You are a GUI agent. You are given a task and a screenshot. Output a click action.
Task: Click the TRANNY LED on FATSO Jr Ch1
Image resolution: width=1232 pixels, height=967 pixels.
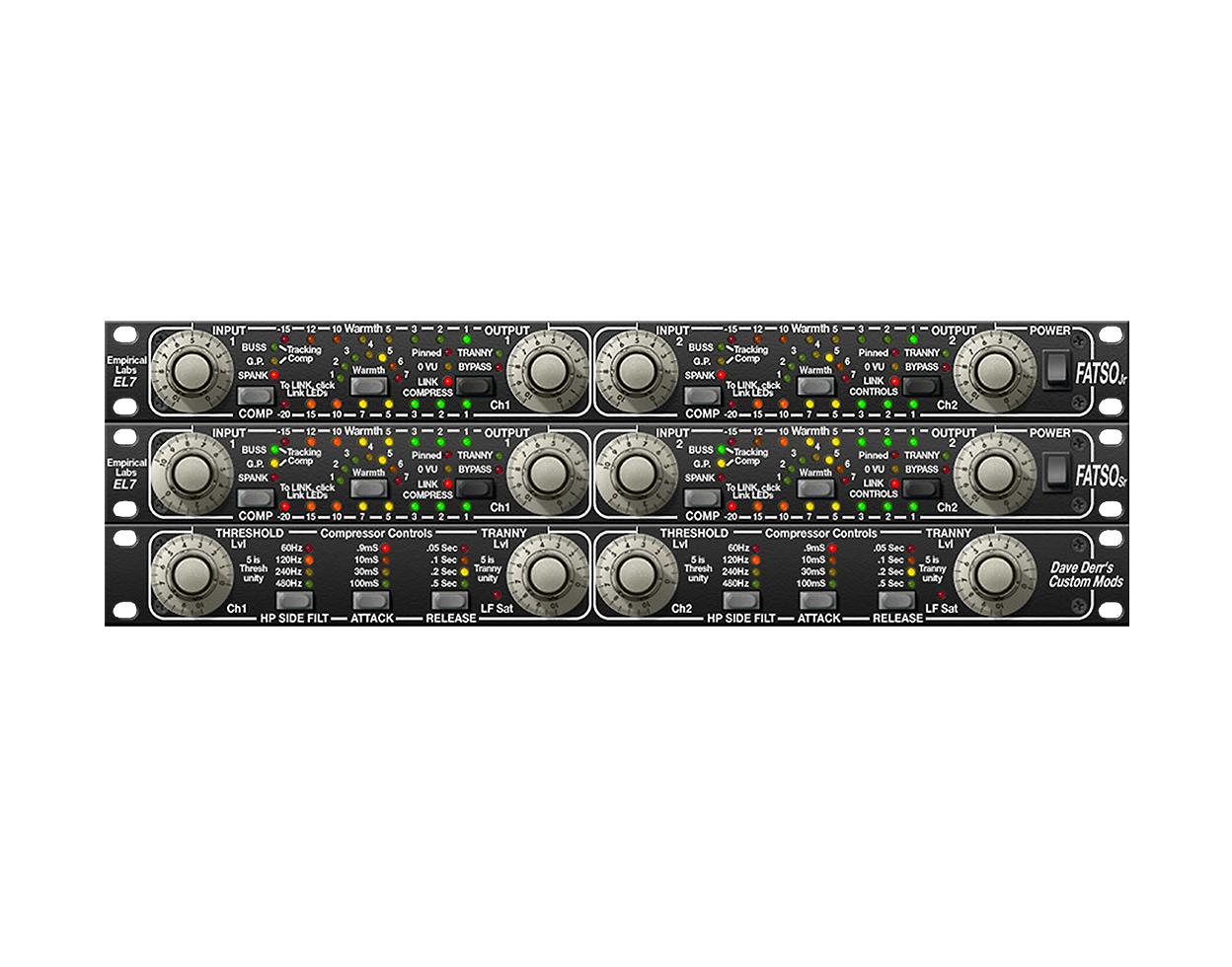tap(500, 352)
